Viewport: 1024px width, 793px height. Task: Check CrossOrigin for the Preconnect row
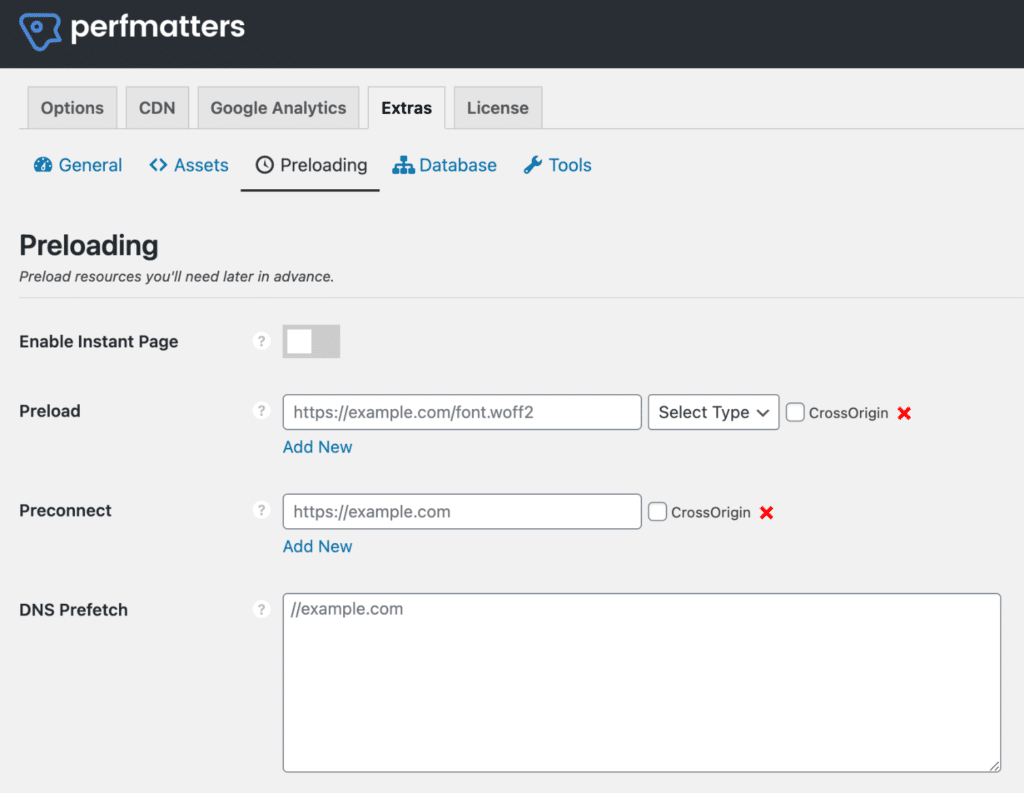(x=658, y=511)
